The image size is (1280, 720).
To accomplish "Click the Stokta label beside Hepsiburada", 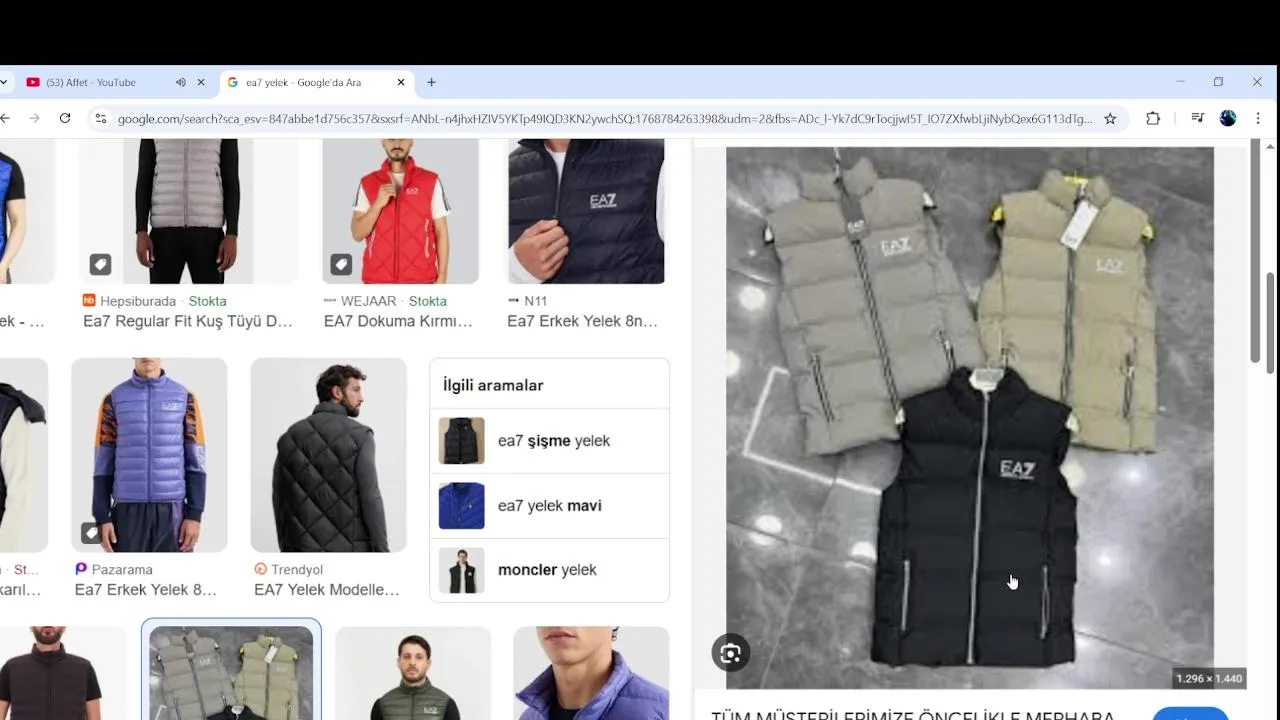I will coord(208,301).
